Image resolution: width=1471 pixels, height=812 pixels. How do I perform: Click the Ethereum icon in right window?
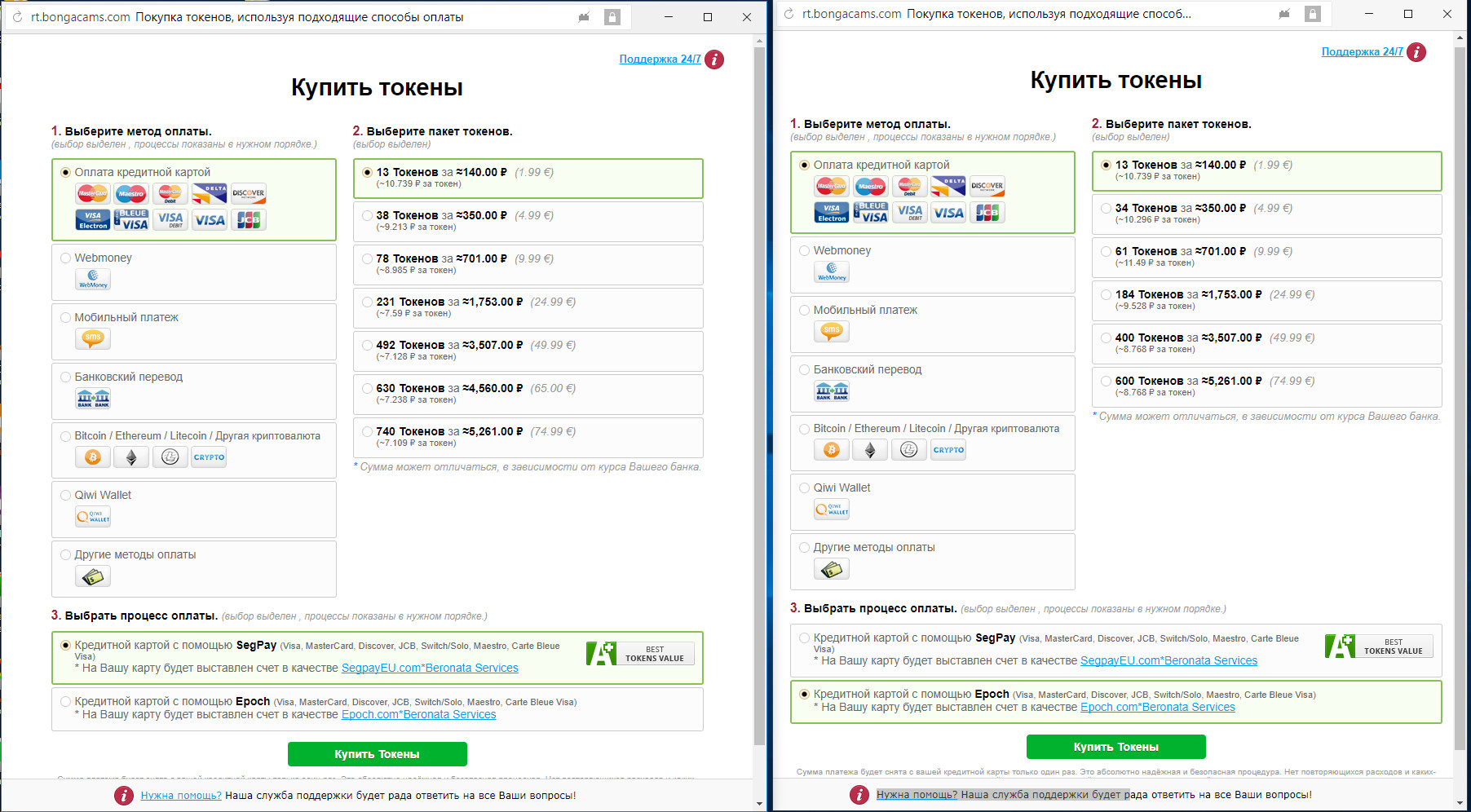click(x=870, y=450)
